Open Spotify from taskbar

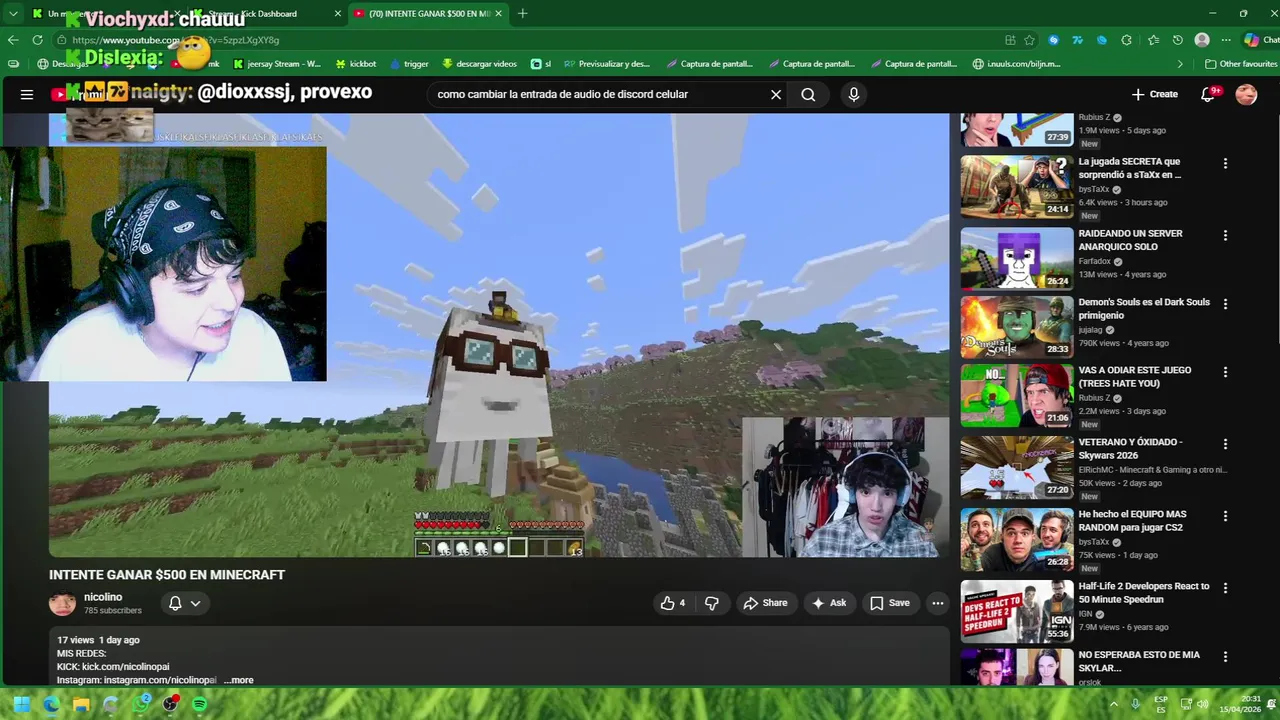pos(199,704)
